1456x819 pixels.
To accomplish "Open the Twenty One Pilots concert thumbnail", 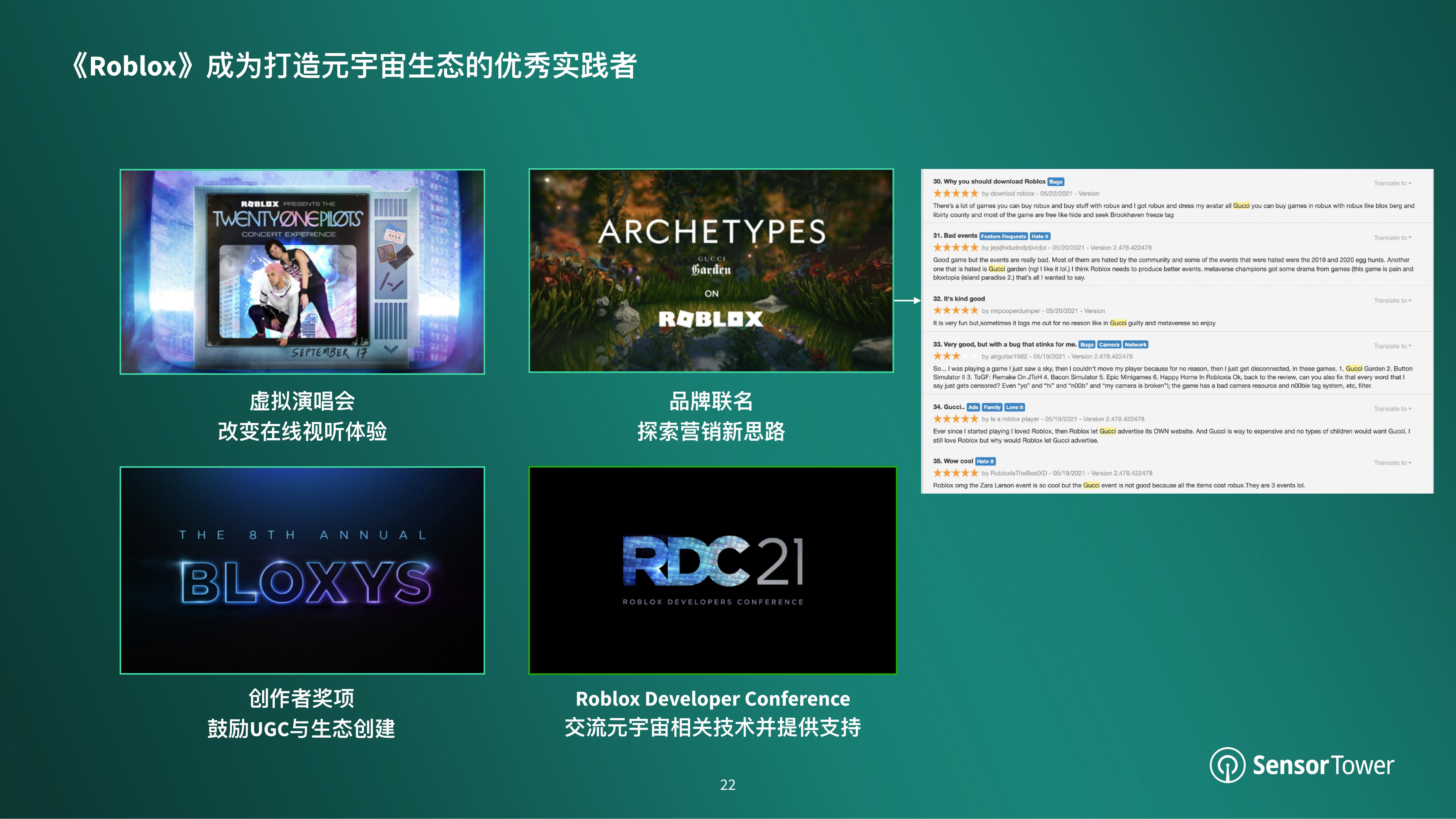I will [x=303, y=272].
